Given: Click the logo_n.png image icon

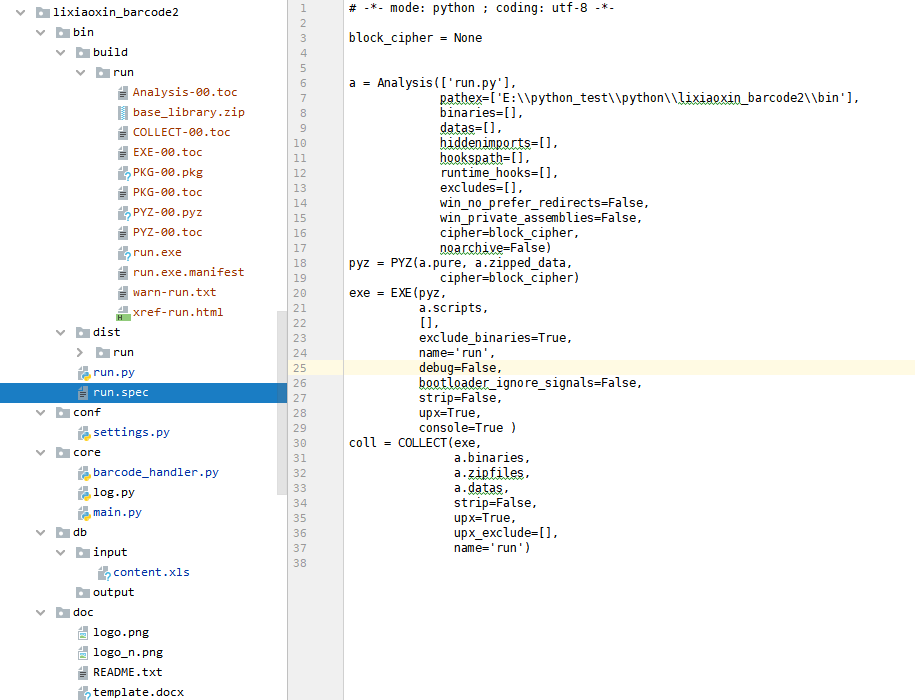Looking at the screenshot, I should coord(83,653).
